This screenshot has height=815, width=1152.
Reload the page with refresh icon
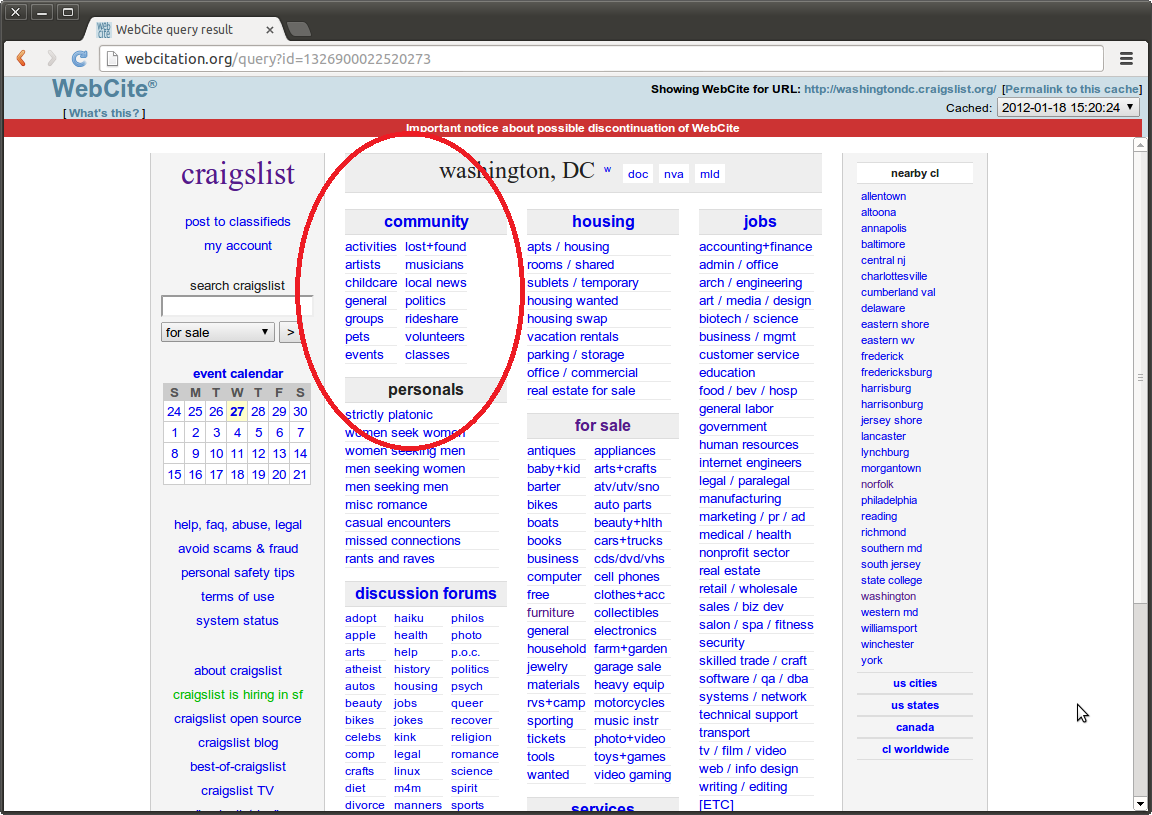pyautogui.click(x=79, y=59)
